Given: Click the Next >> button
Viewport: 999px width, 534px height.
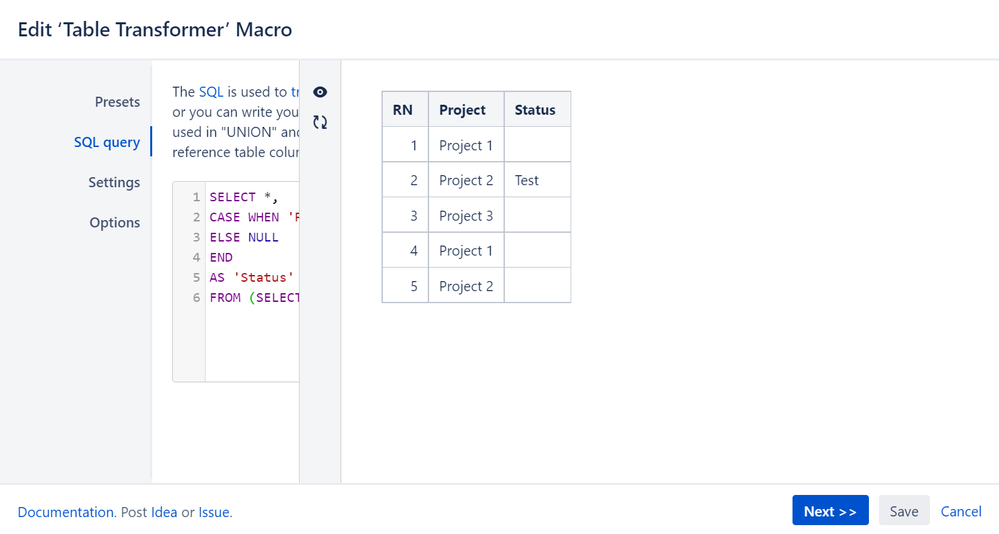Looking at the screenshot, I should point(830,511).
